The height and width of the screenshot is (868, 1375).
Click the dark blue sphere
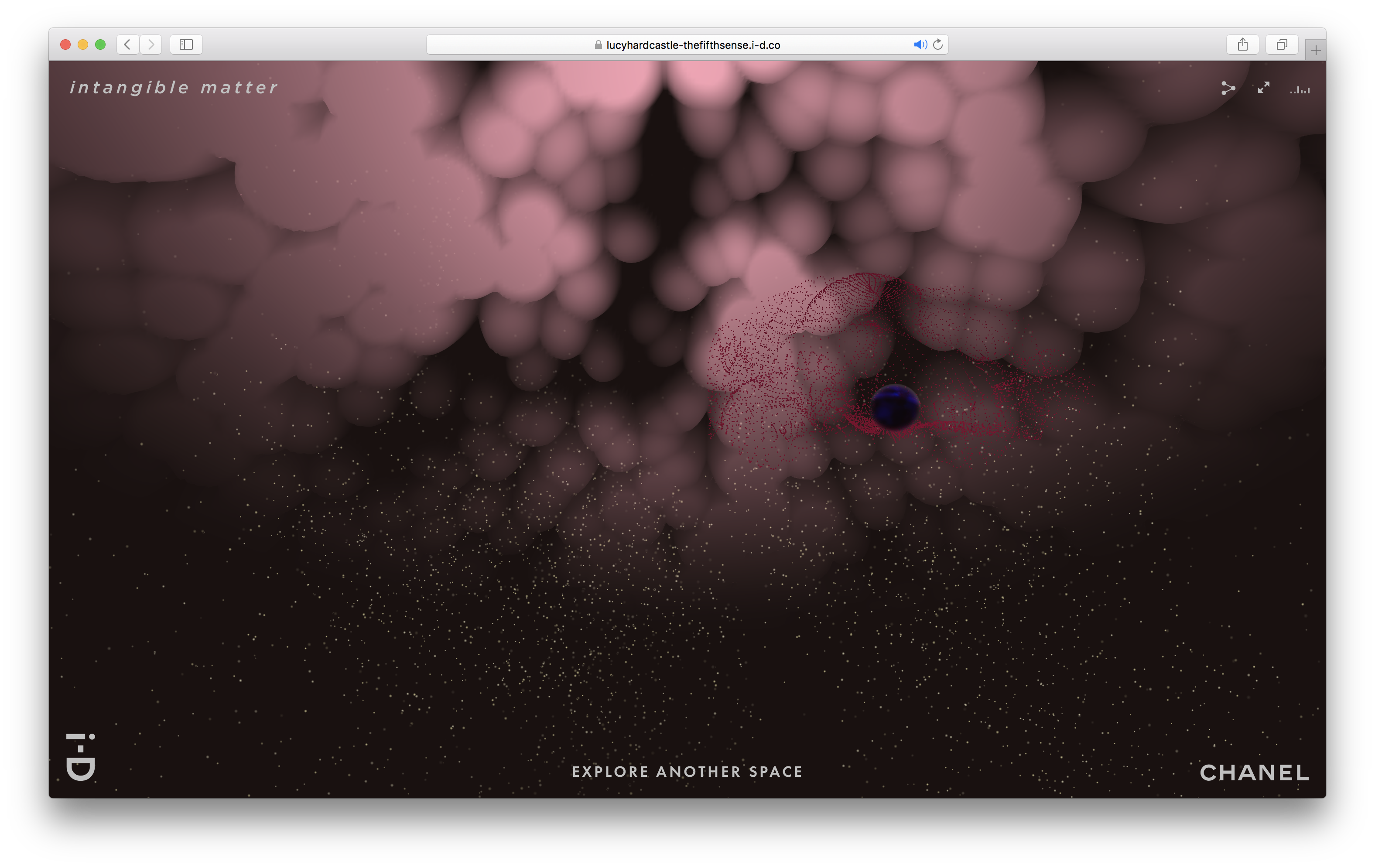tap(895, 407)
